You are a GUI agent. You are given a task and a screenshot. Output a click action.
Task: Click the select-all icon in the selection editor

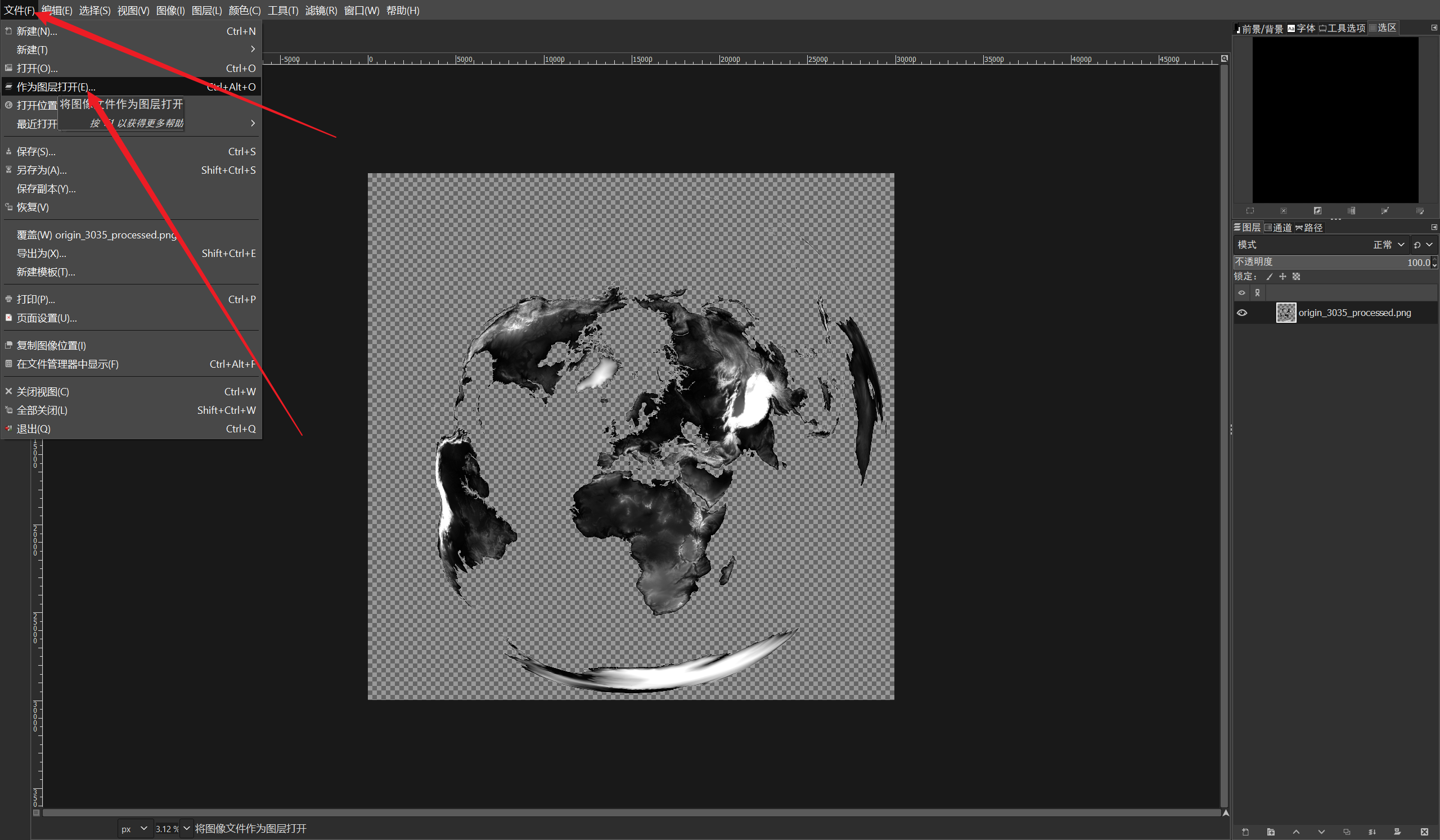click(1250, 211)
